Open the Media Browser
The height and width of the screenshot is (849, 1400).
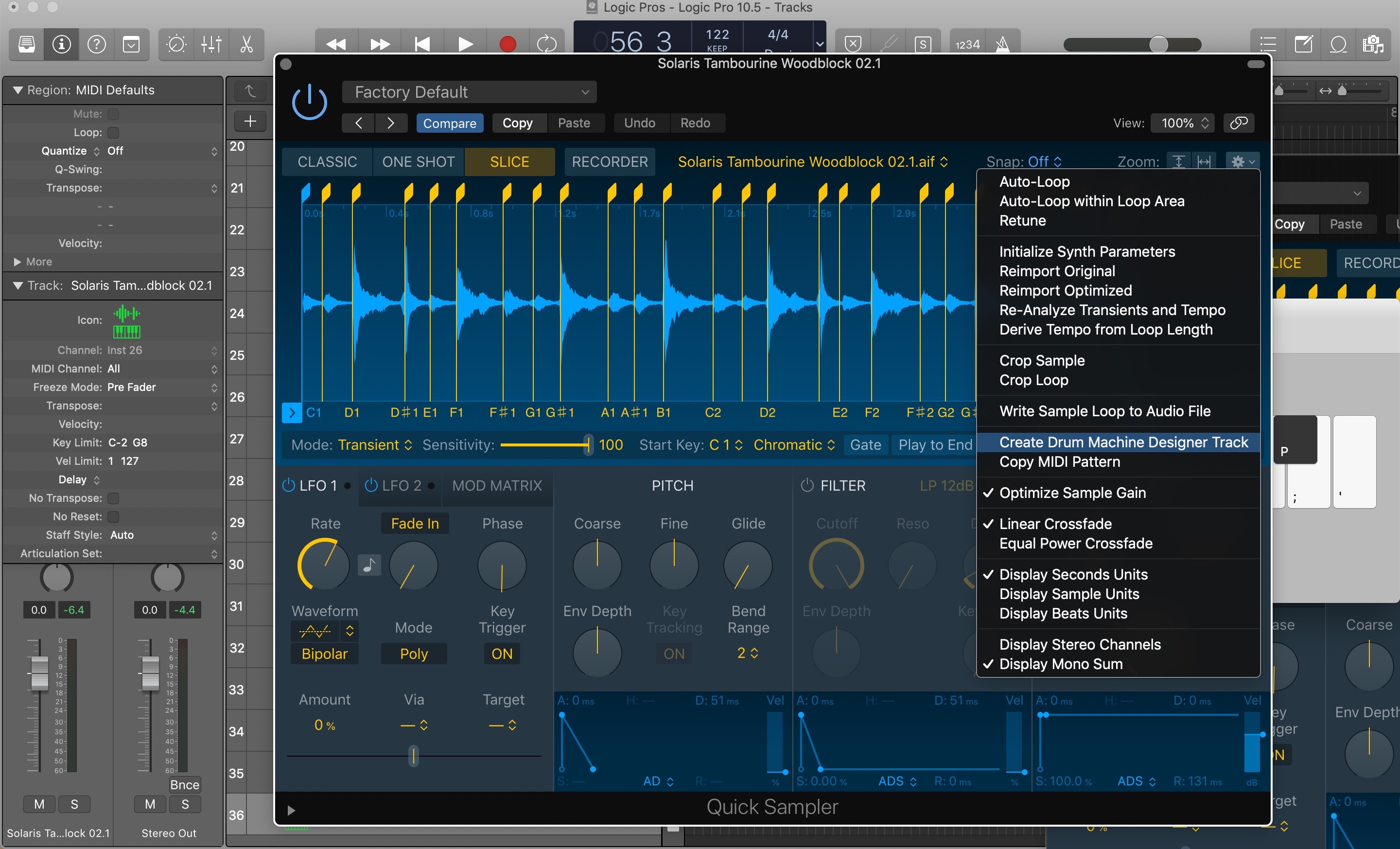[x=1375, y=44]
